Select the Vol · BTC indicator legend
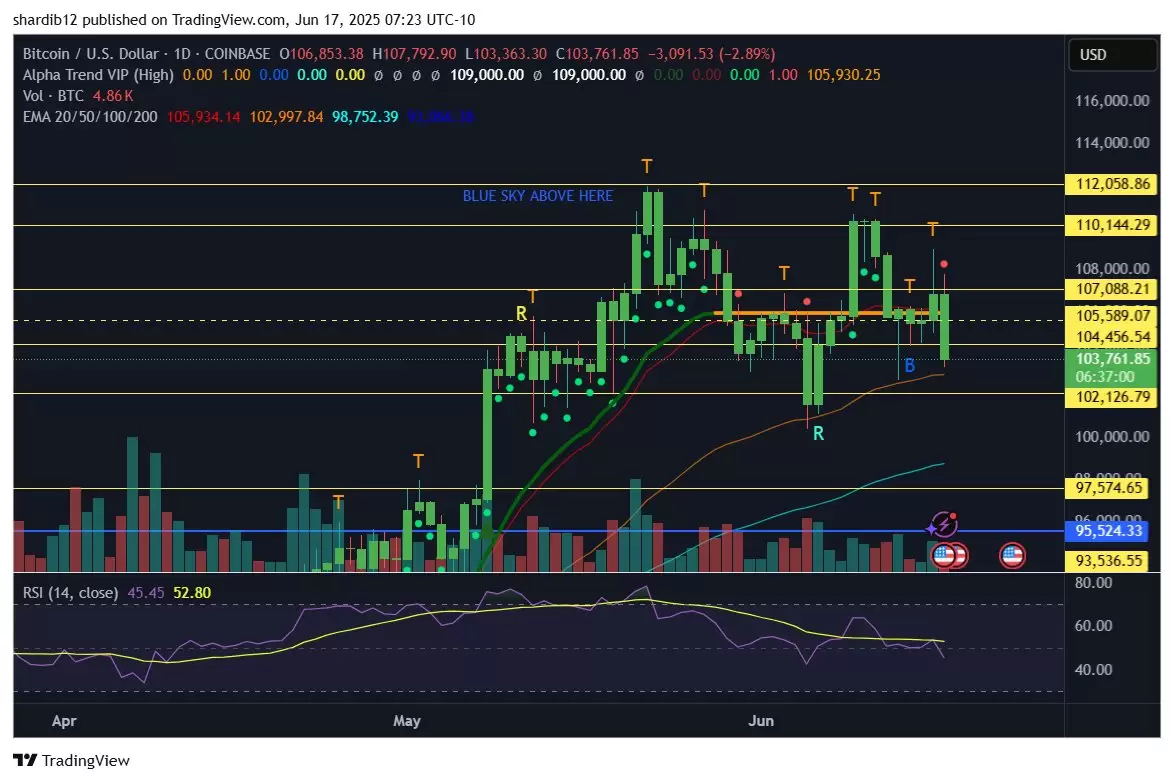Screen dimensions: 1174x782 tap(53, 96)
